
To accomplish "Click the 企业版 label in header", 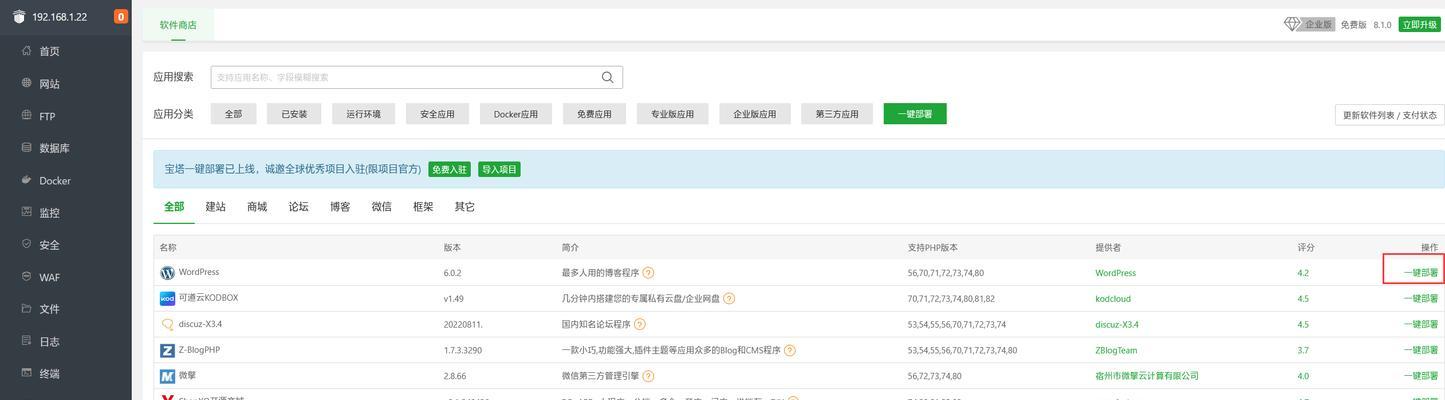I will [x=1319, y=25].
